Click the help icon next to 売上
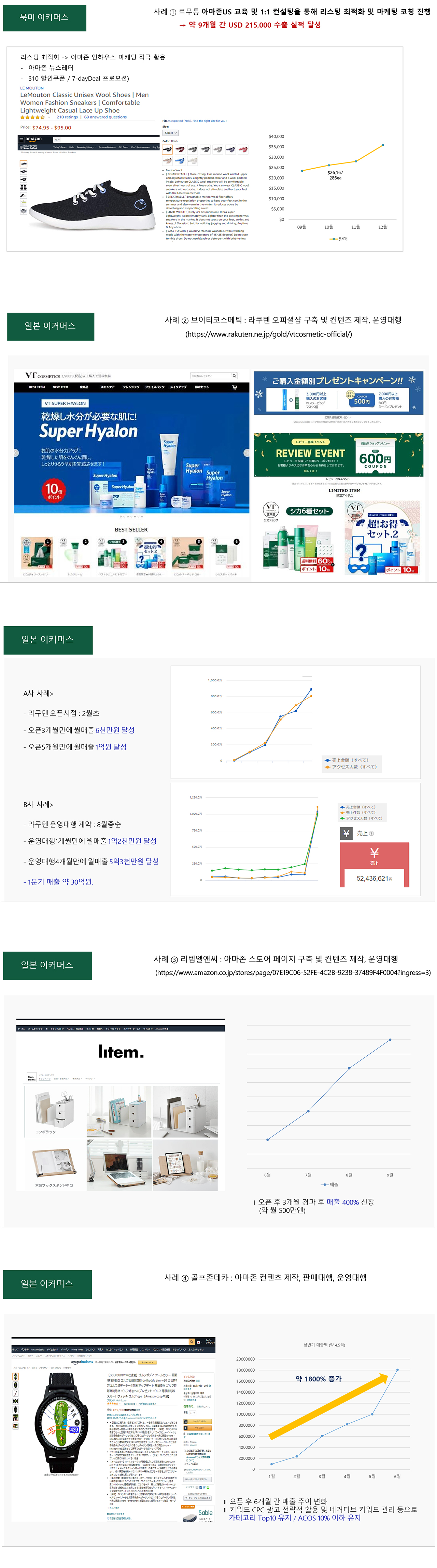437x1568 pixels. 371,833
